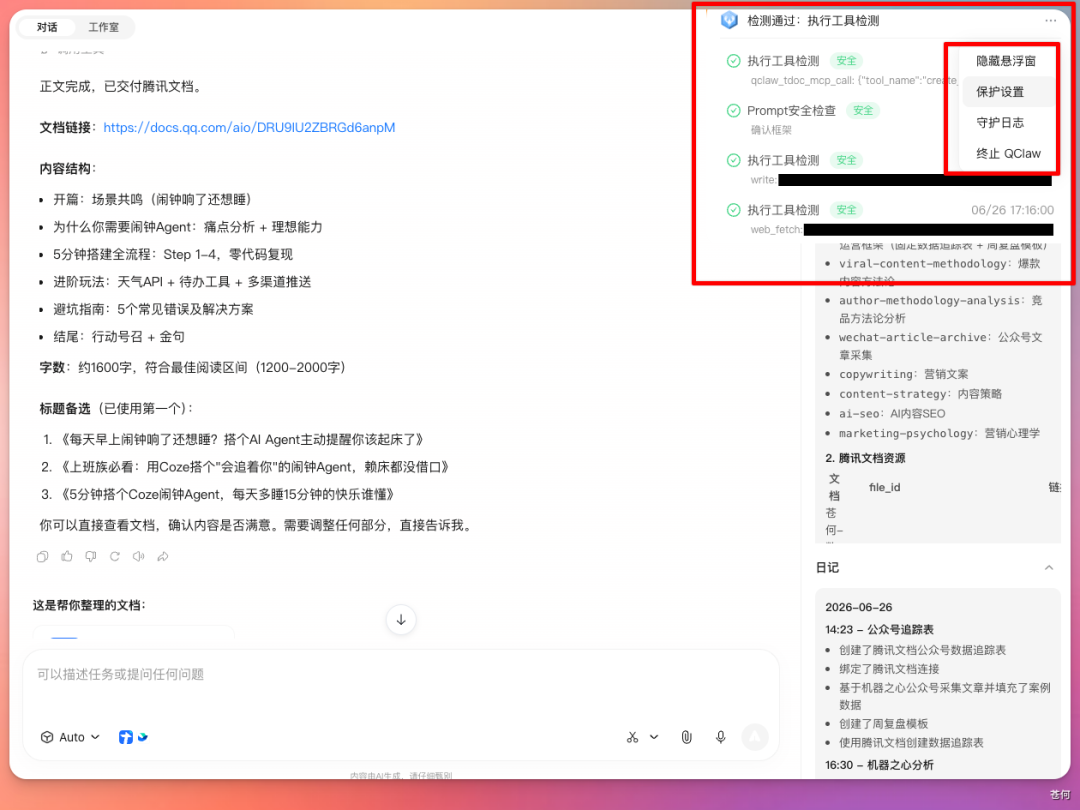
Task: Select the first title option about 闹钟响了还想睡
Action: coord(241,439)
